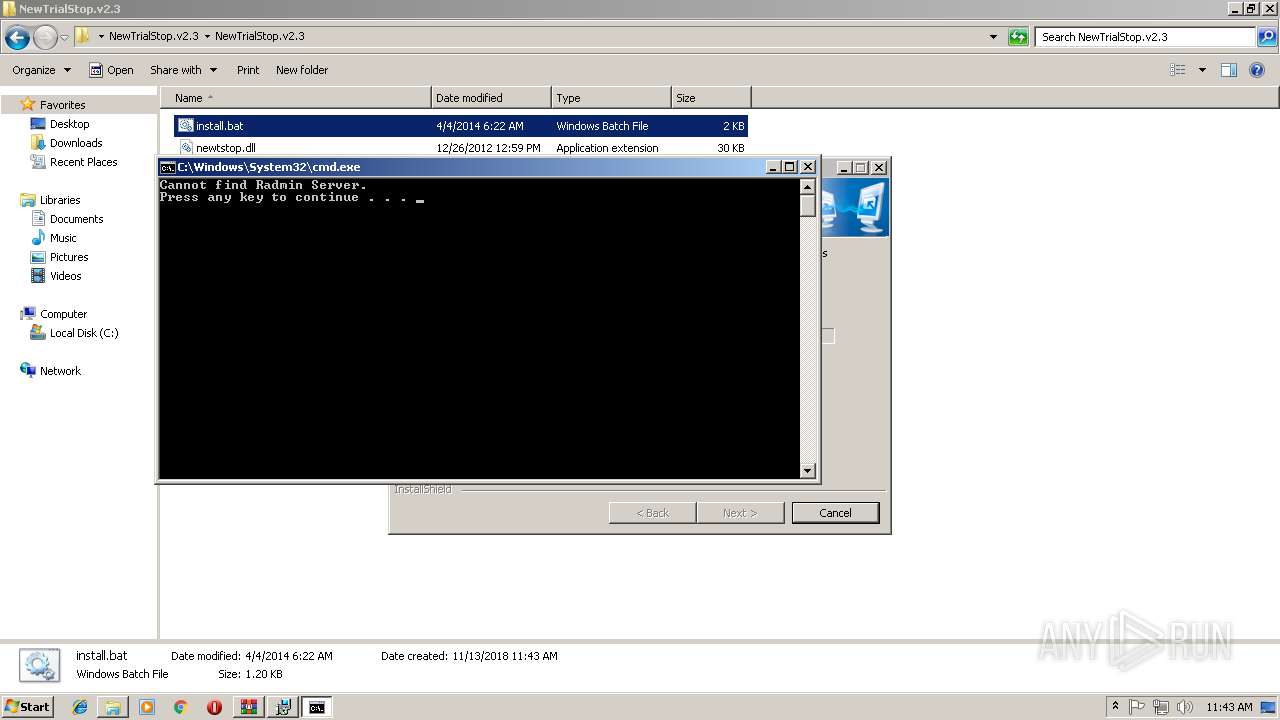Switch to the installer taskbar icon

pyautogui.click(x=283, y=707)
